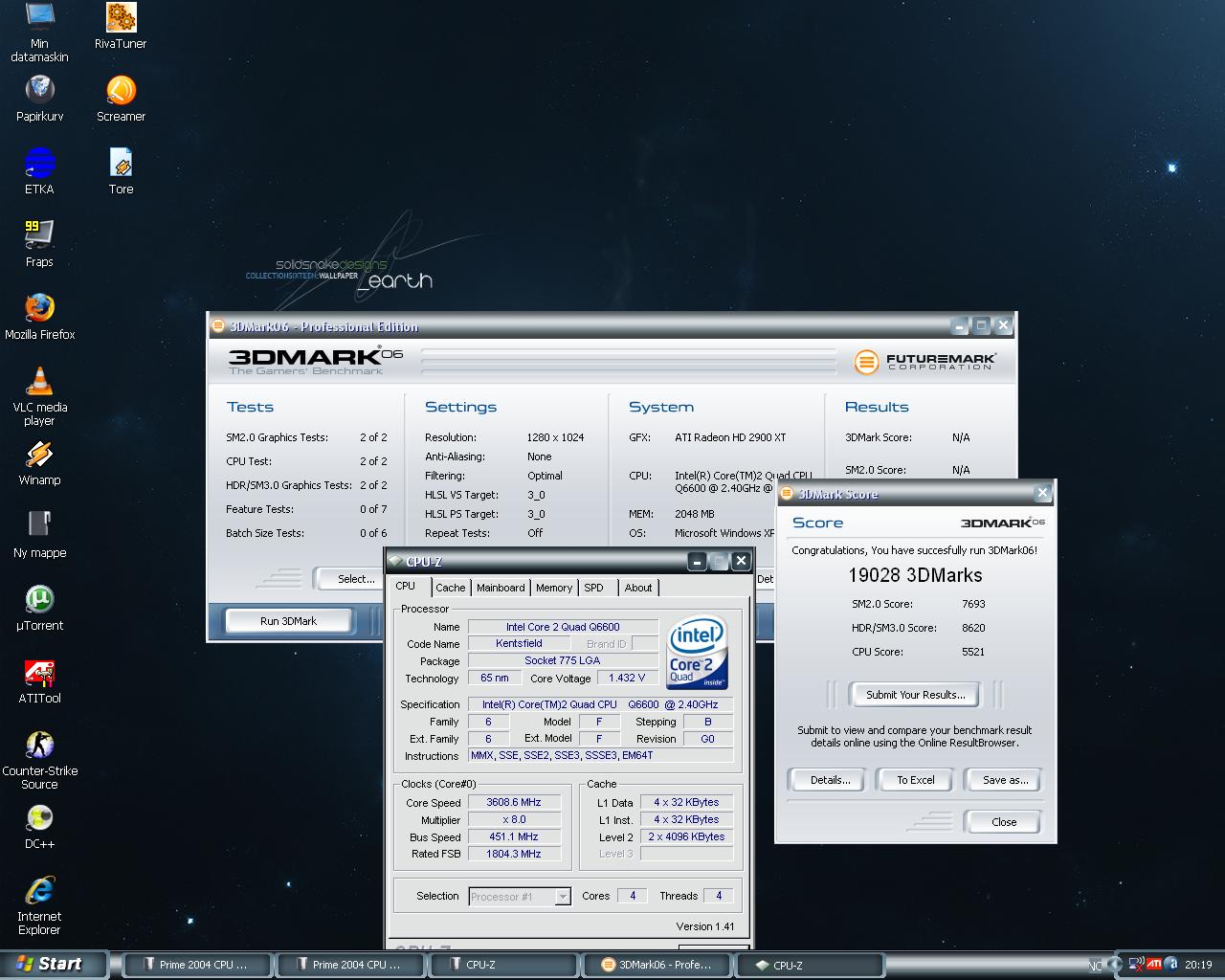Click the Futuremark Corporation logo
This screenshot has height=980, width=1225.
pos(924,362)
